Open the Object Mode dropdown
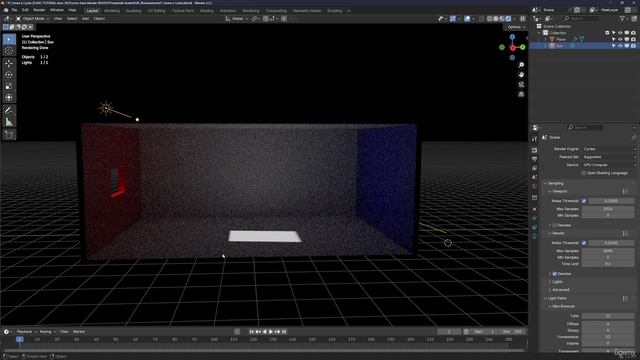This screenshot has width=640, height=360. pyautogui.click(x=32, y=19)
